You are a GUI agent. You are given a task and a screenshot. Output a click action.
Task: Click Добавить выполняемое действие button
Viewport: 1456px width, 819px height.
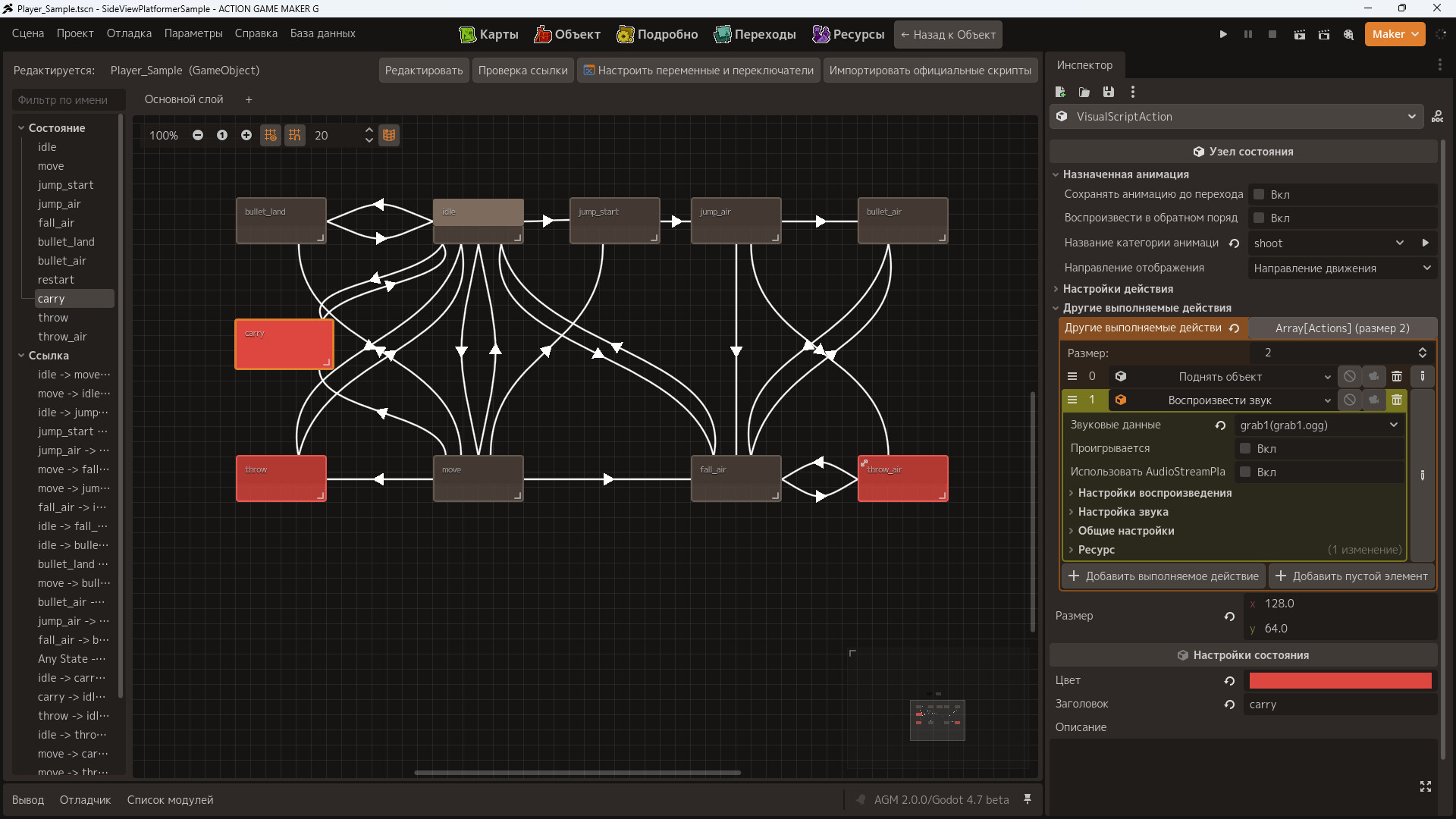1163,576
